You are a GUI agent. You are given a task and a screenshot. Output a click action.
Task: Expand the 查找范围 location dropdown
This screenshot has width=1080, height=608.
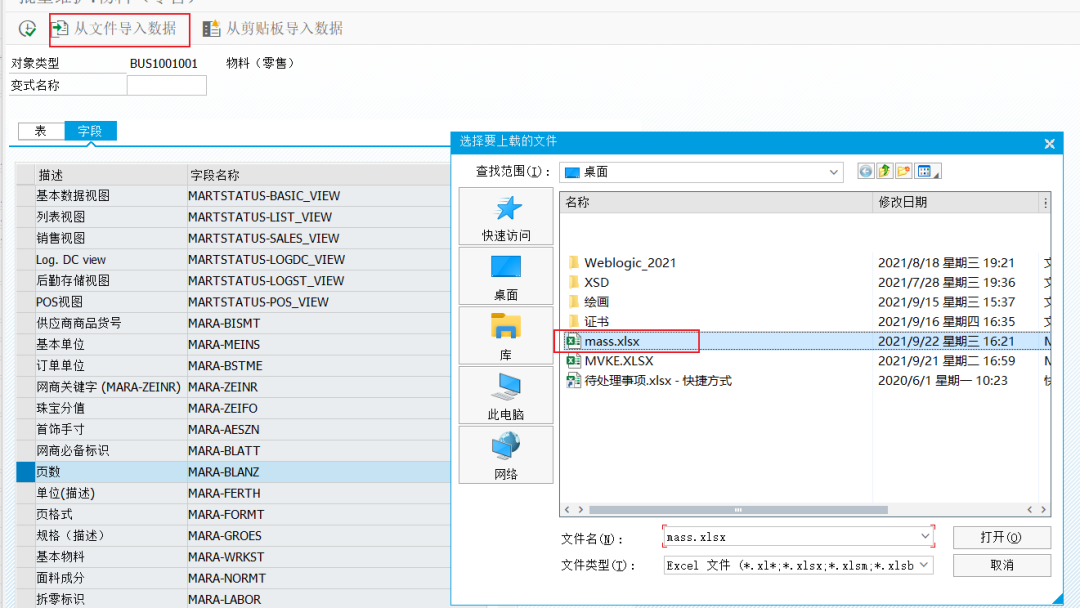[833, 172]
